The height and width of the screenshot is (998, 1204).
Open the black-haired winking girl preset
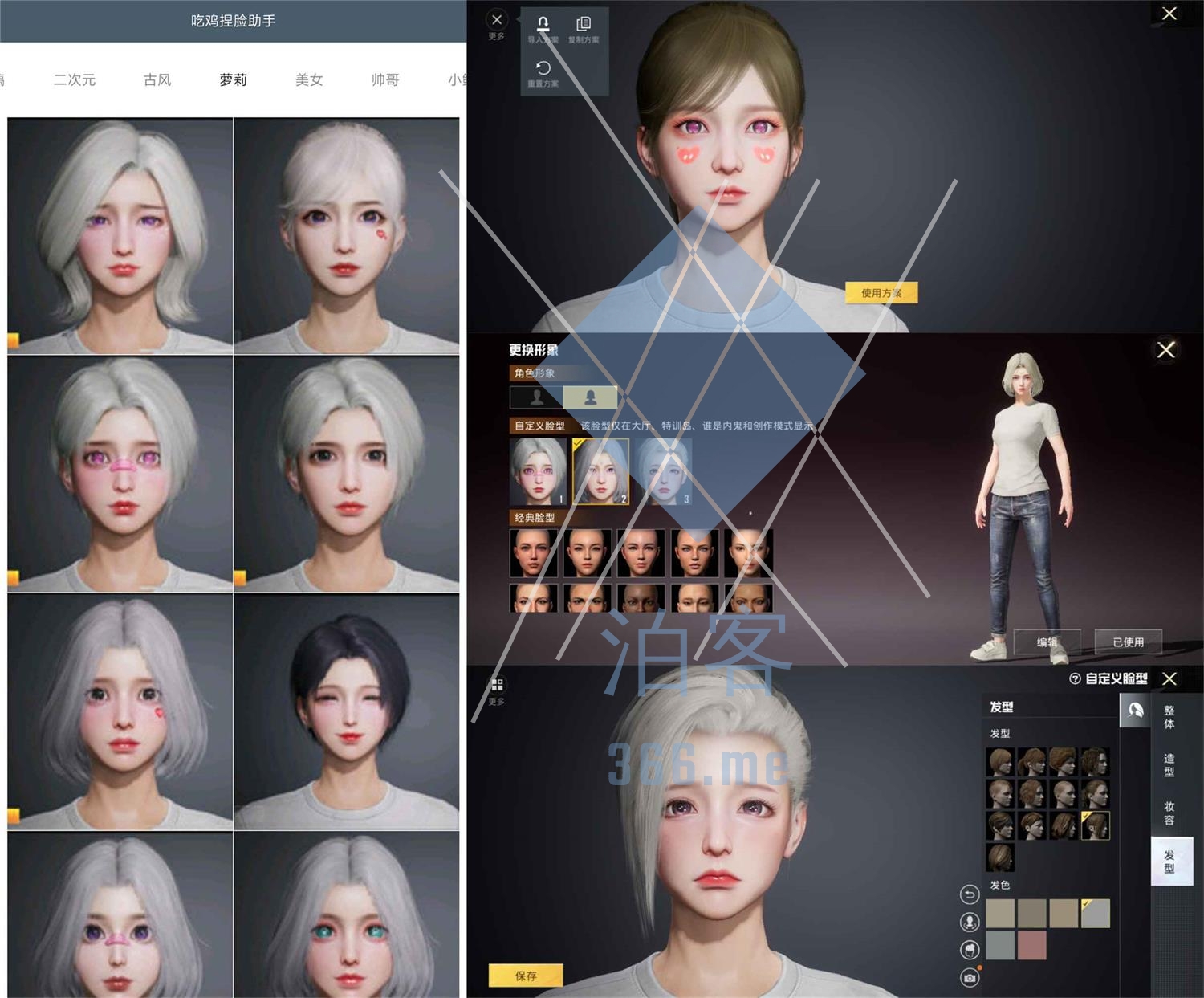pos(347,712)
